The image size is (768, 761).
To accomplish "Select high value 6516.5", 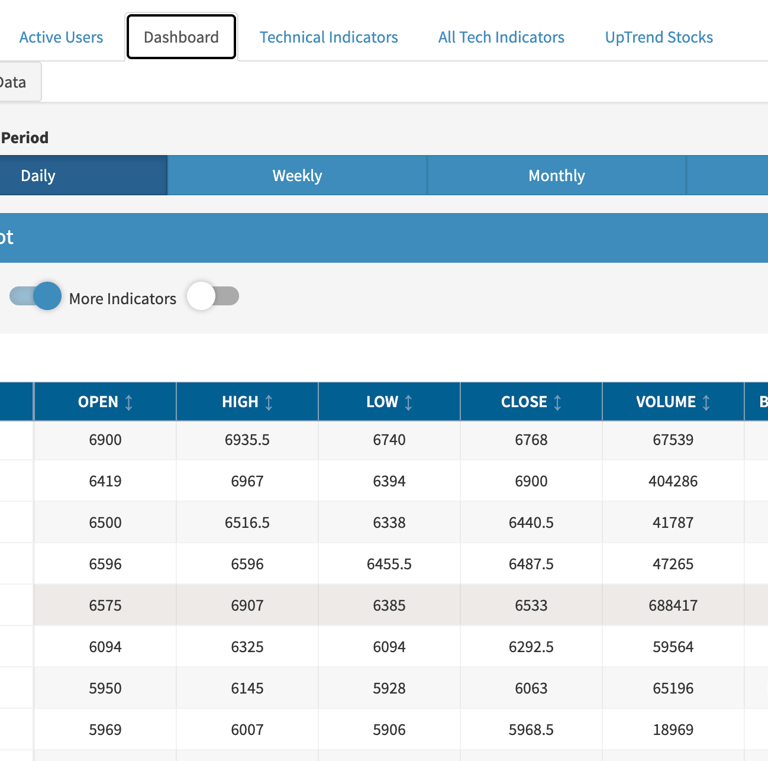I will (x=247, y=523).
